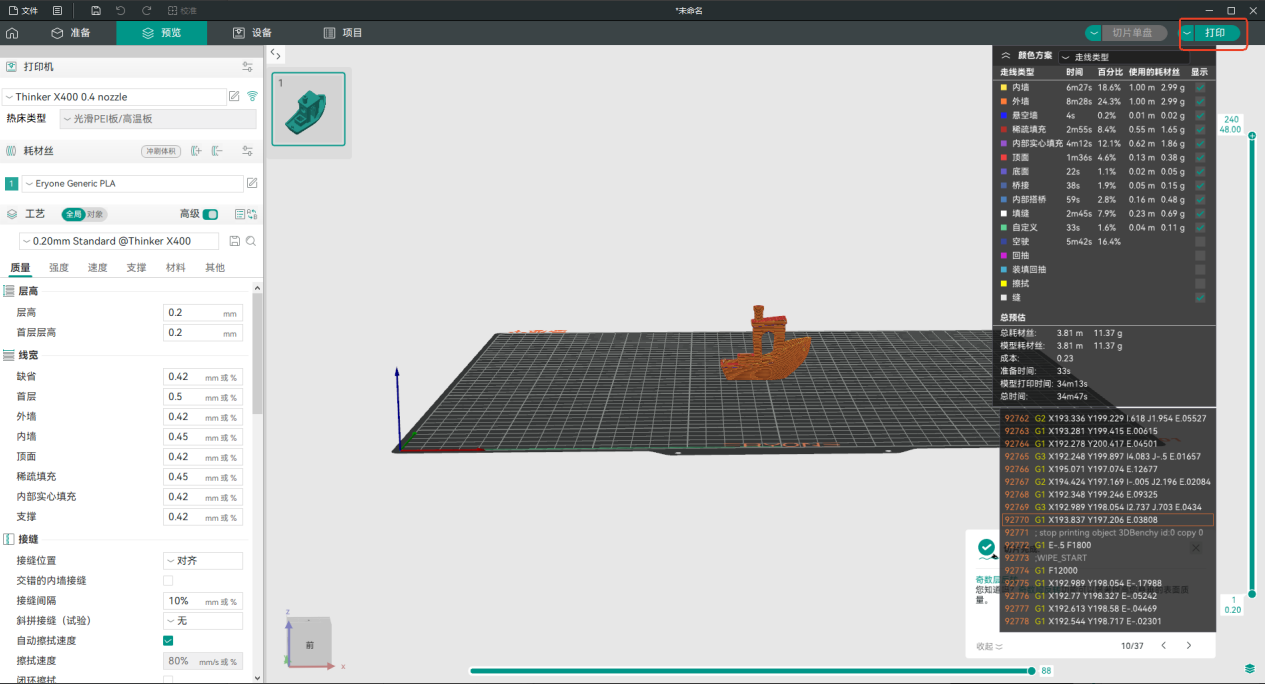Viewport: 1265px width, 684px height.
Task: Edit the Eryone Generic PLA filament preset
Action: pos(252,184)
